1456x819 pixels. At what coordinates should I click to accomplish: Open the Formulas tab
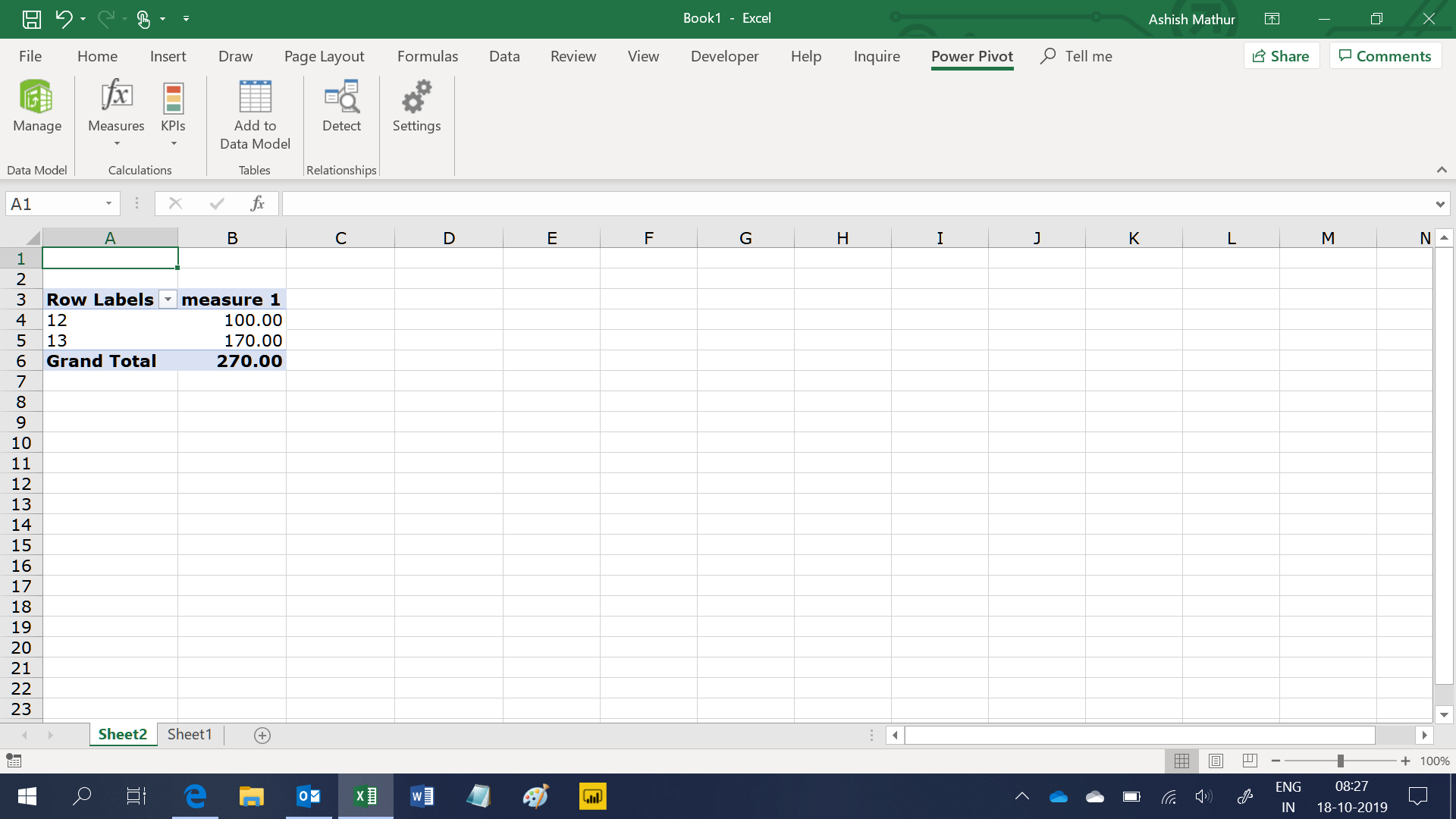428,56
